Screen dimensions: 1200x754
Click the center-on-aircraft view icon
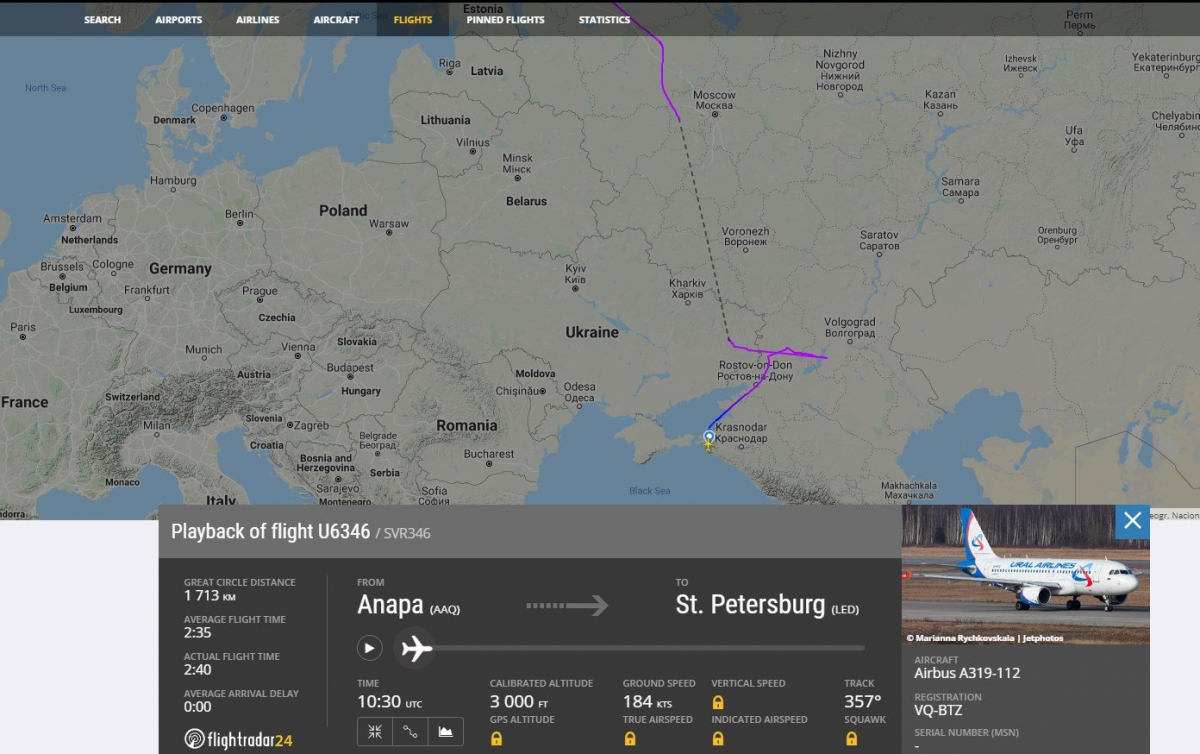point(374,731)
